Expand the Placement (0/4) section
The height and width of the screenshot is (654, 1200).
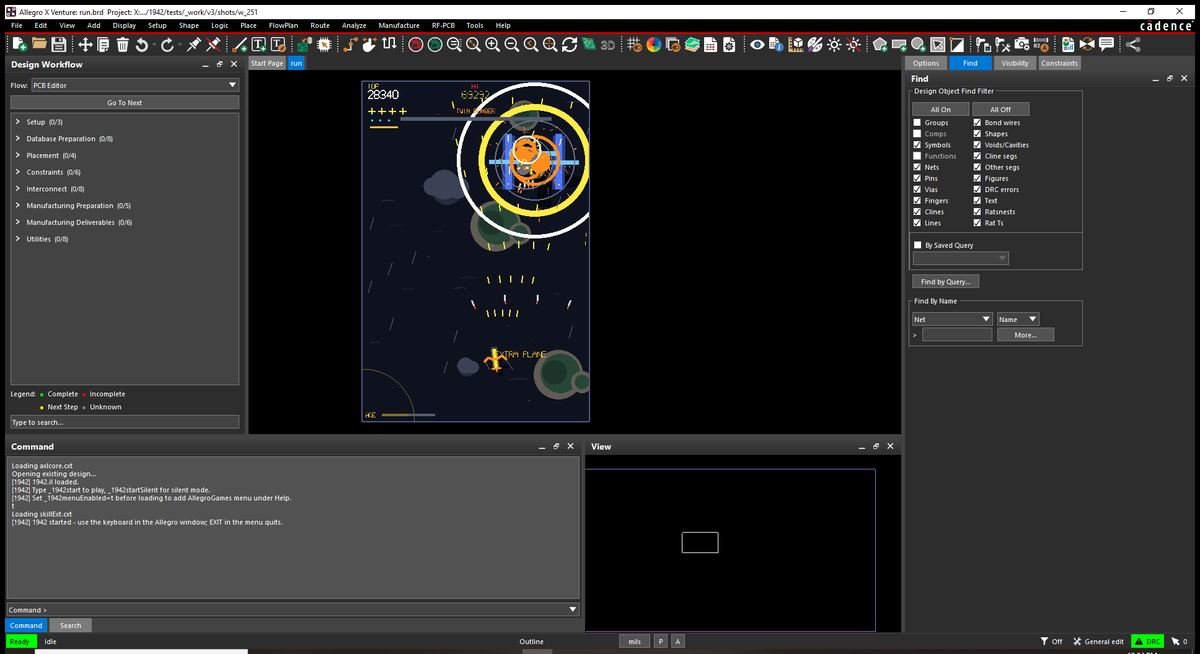pyautogui.click(x=18, y=155)
